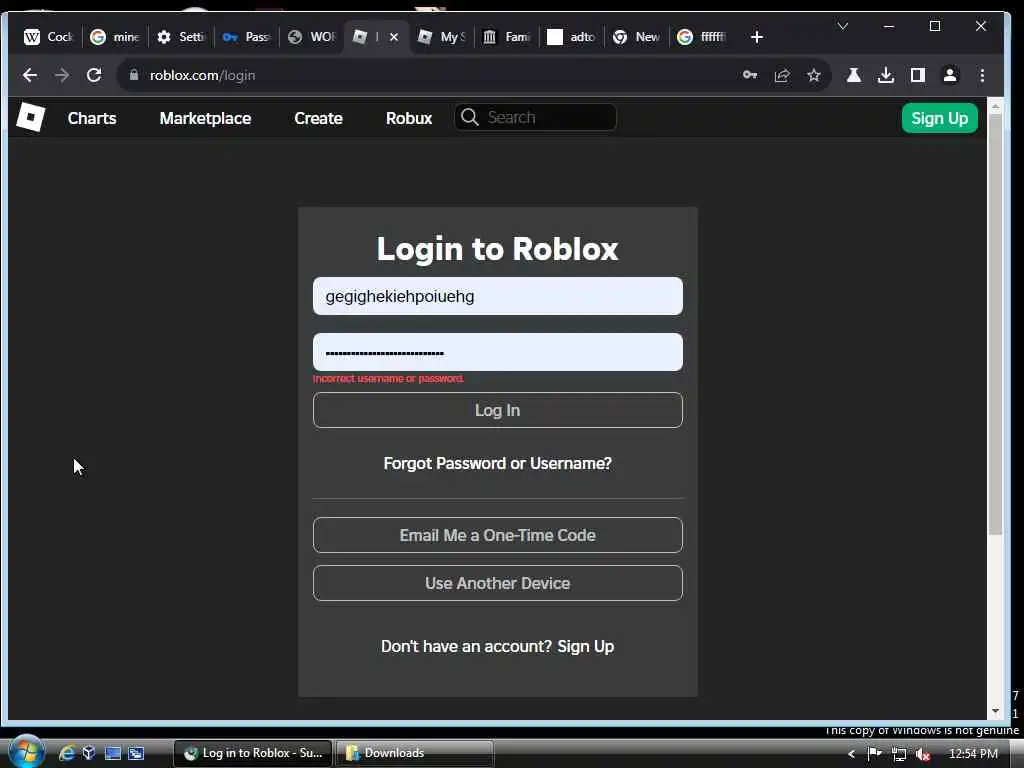Click 'Email Me a One-Time Code' button

498,535
